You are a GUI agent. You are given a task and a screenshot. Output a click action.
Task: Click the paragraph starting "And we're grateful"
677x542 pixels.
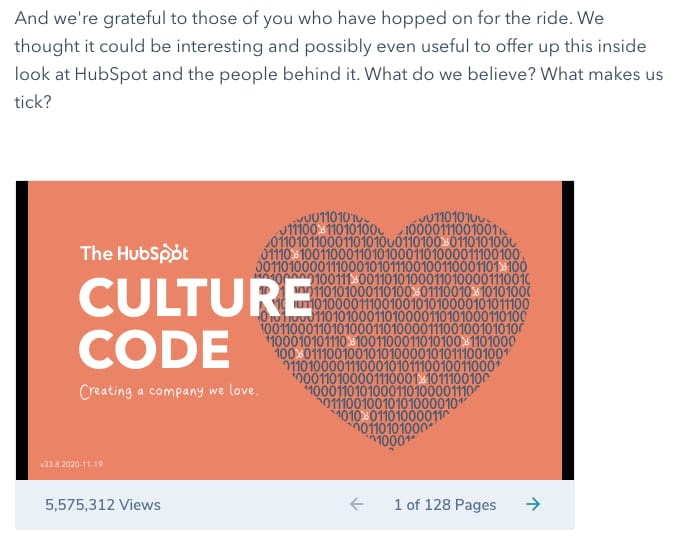338,60
